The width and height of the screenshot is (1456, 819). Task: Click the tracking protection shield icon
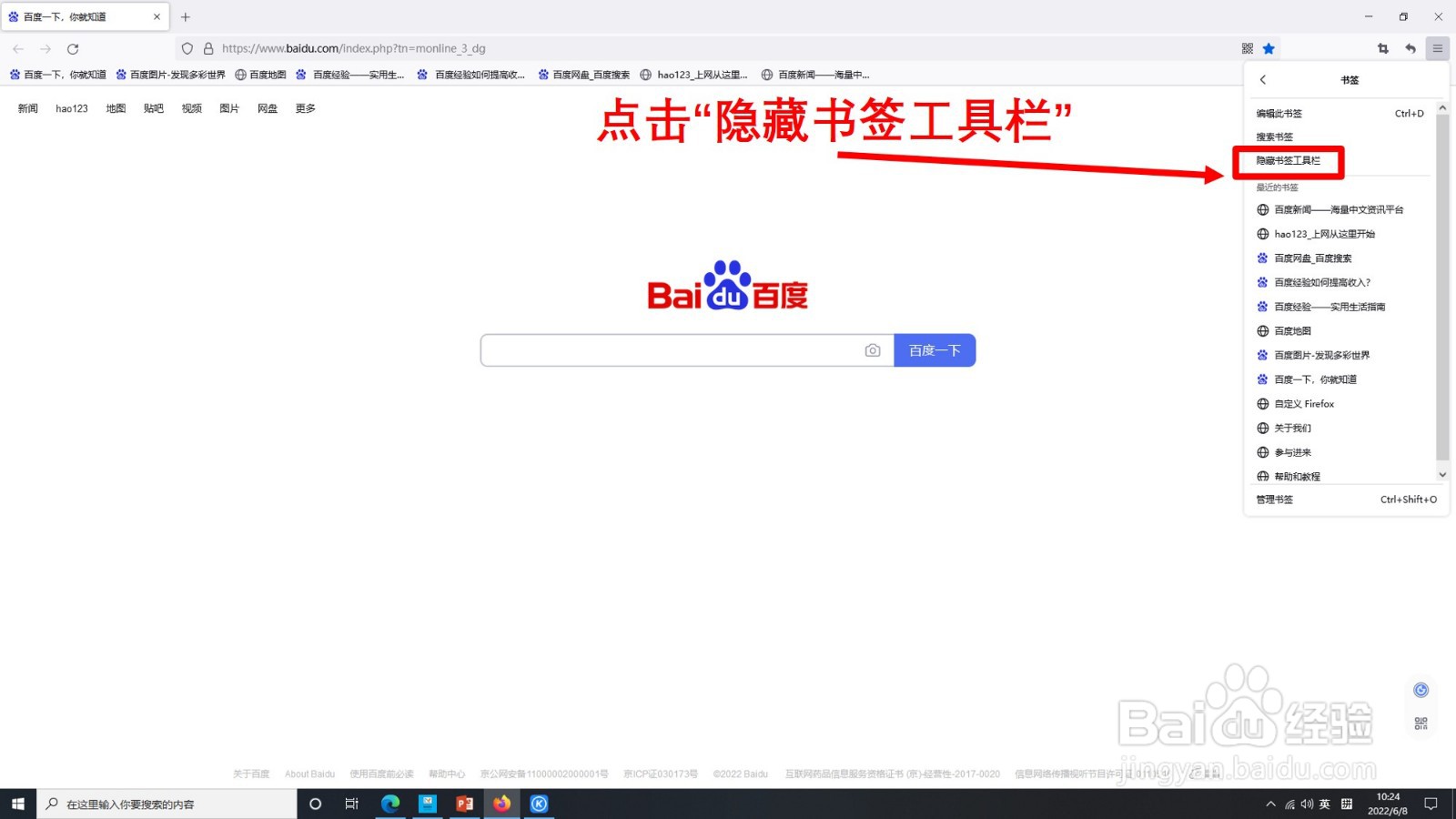point(187,49)
